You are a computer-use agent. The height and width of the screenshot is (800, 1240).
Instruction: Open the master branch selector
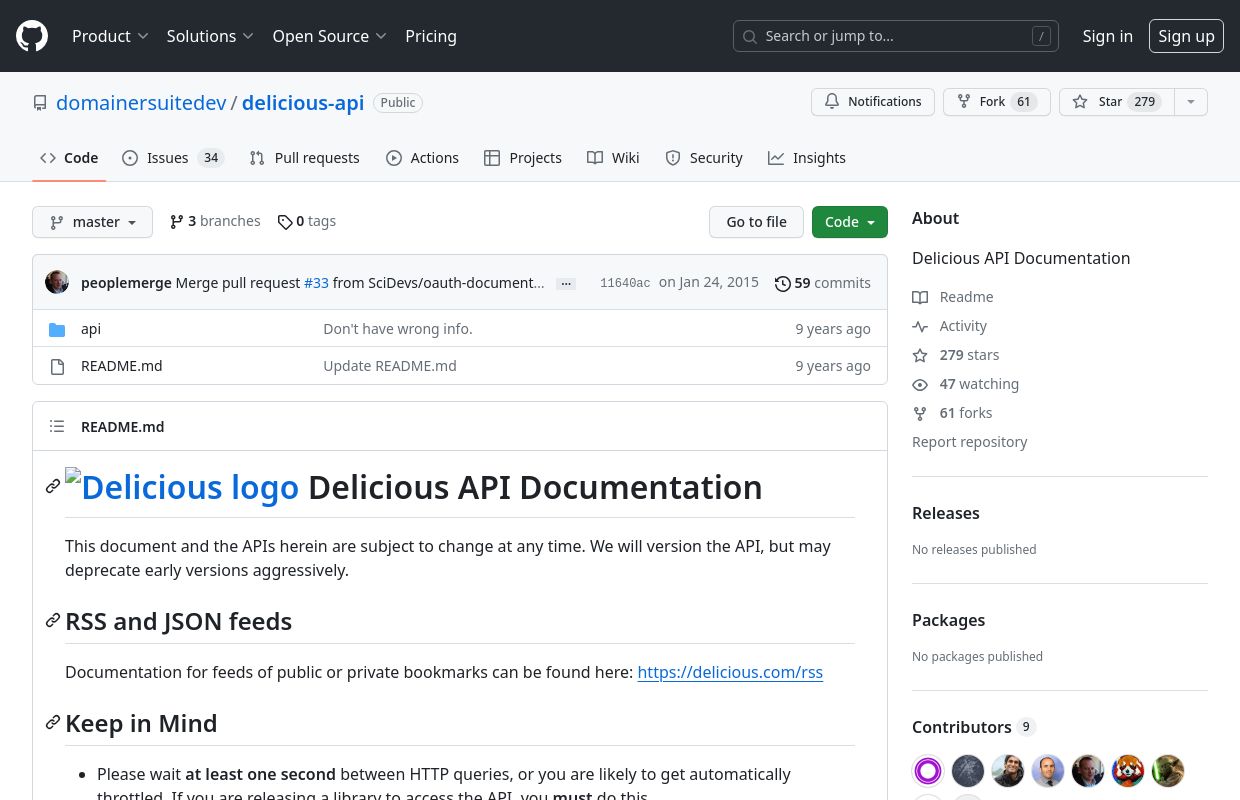(x=92, y=222)
